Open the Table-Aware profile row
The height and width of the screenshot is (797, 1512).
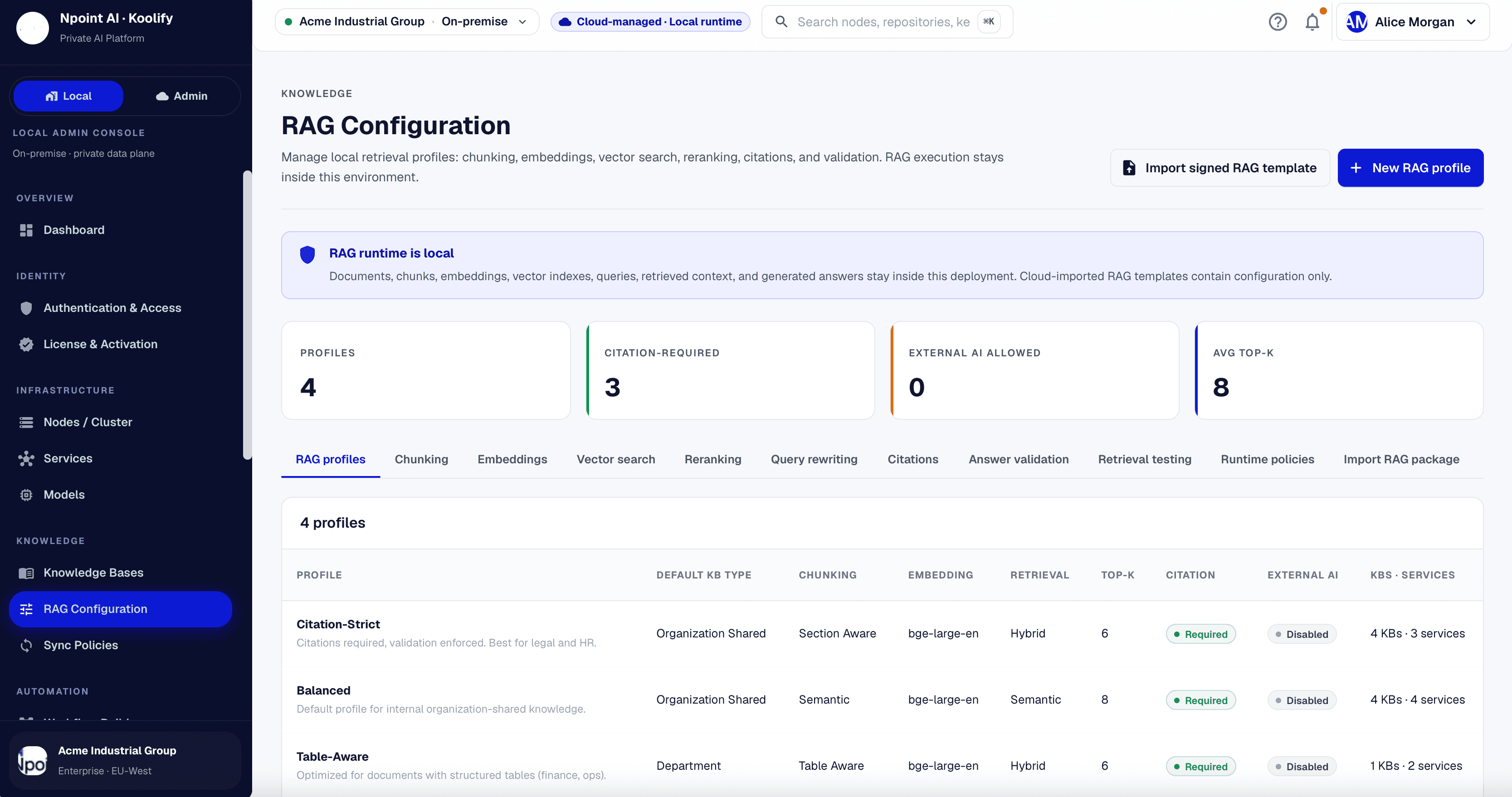click(882, 766)
